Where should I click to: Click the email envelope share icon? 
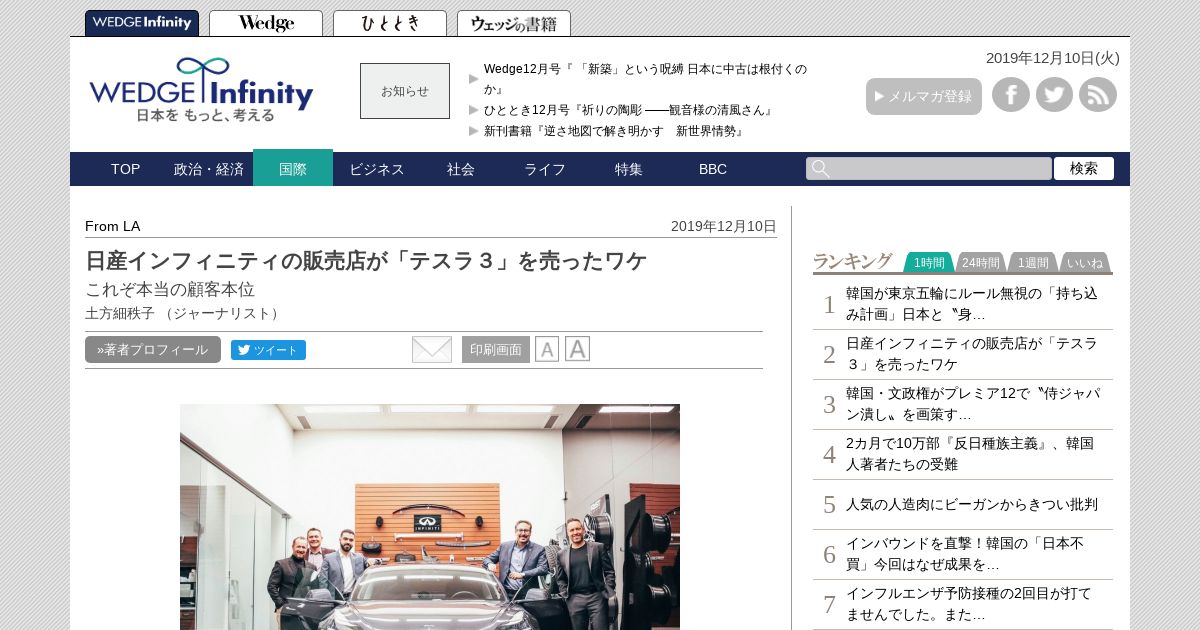pyautogui.click(x=432, y=349)
